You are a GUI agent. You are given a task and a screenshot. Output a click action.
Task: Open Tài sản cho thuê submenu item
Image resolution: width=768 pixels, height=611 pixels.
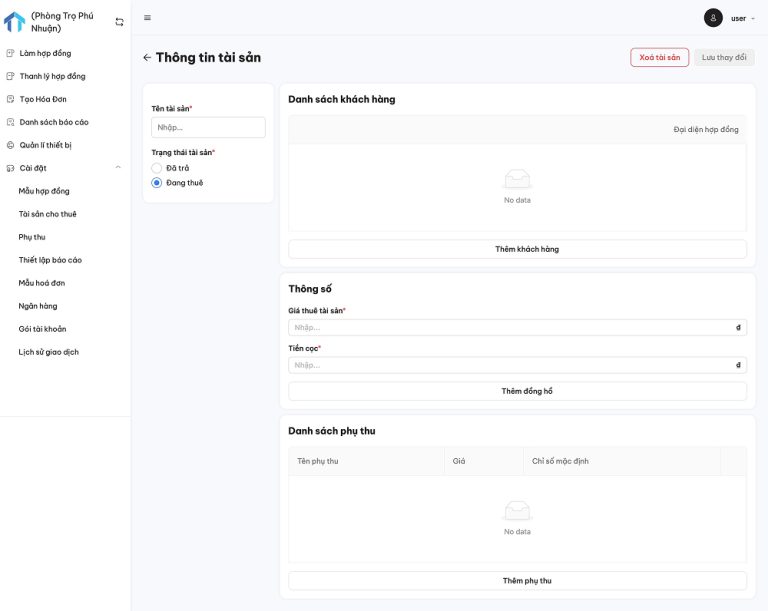point(47,214)
